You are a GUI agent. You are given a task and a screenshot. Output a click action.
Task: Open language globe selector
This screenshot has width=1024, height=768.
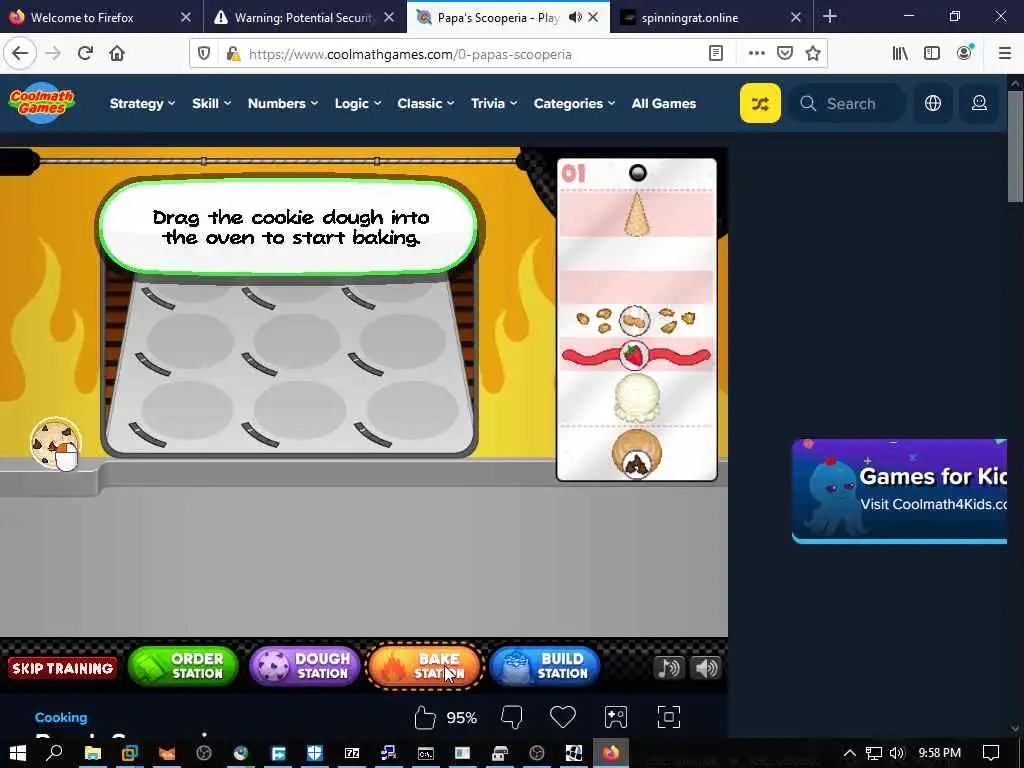(933, 103)
